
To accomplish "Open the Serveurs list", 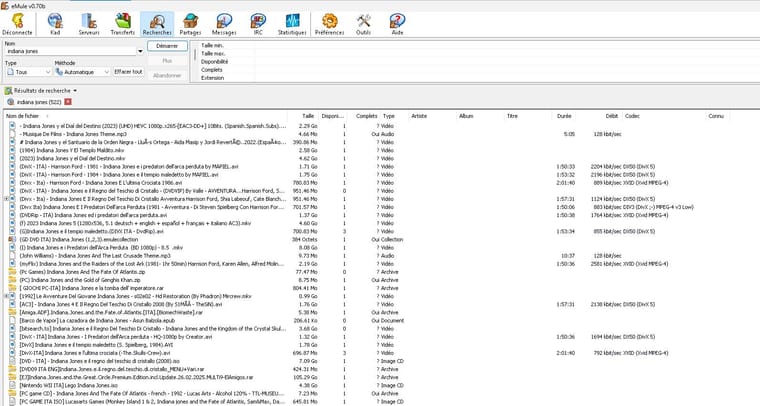I will pos(88,22).
